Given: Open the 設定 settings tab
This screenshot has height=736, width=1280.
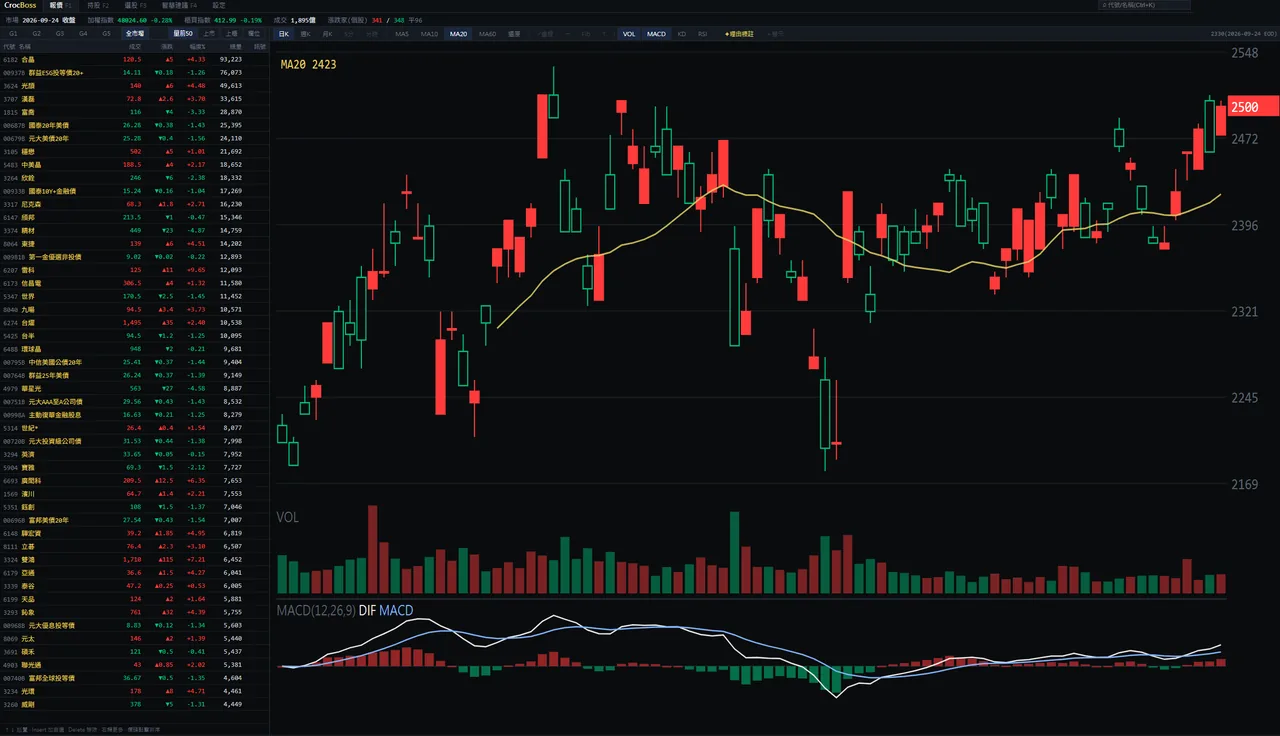Looking at the screenshot, I should pyautogui.click(x=219, y=5).
